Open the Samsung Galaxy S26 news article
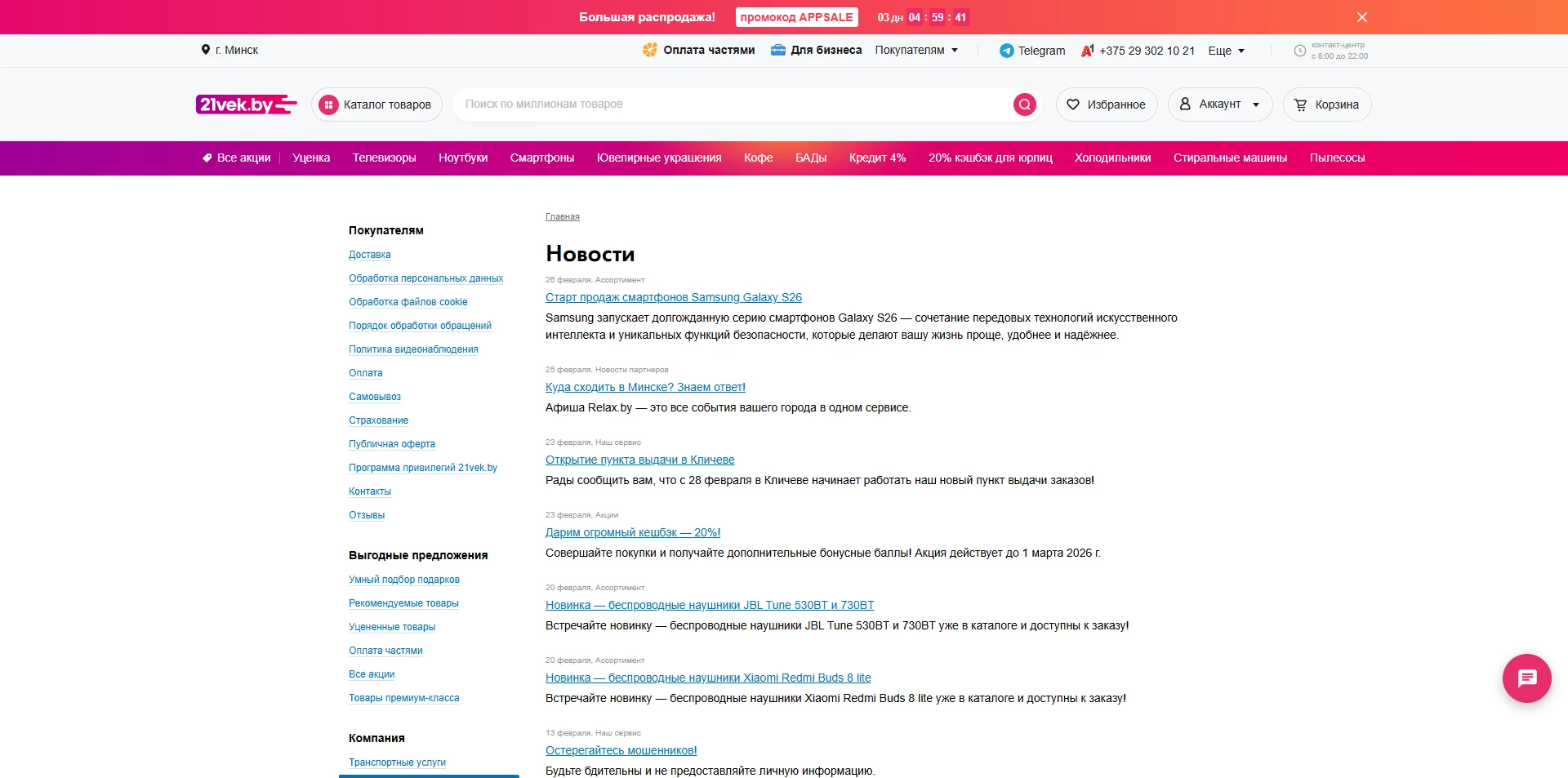 (673, 297)
